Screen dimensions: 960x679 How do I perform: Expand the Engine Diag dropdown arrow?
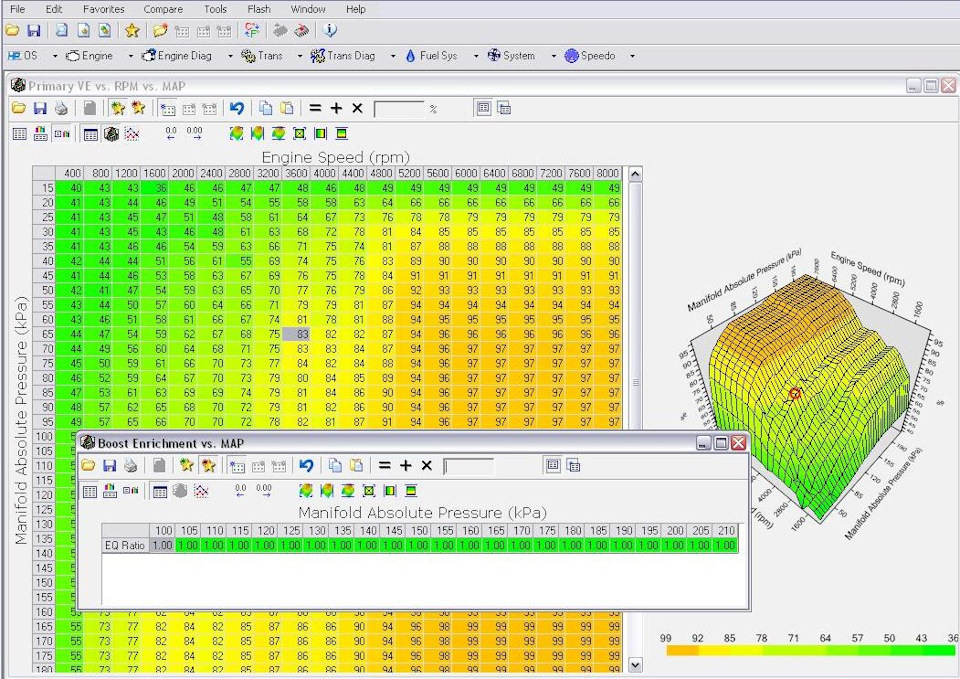[230, 56]
